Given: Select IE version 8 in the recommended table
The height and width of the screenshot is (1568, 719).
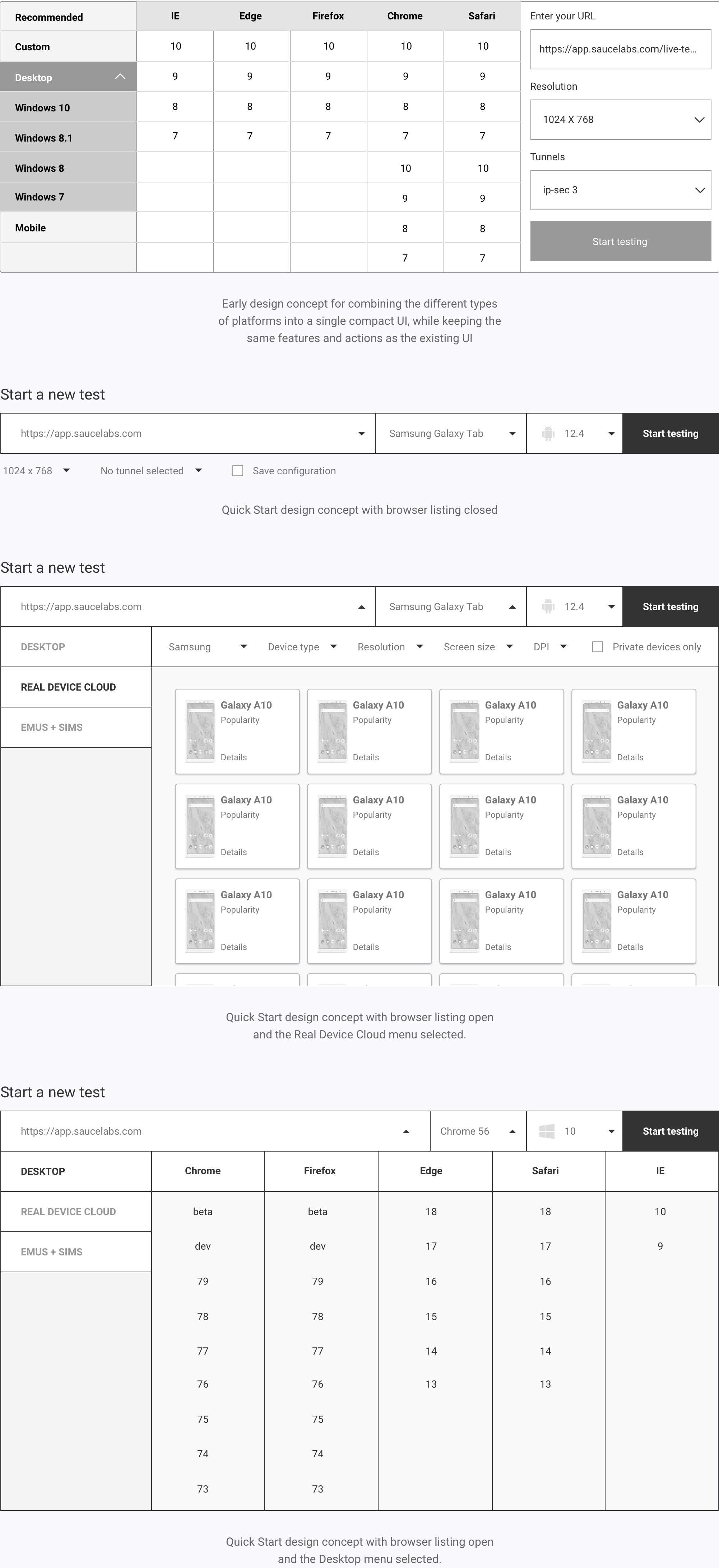Looking at the screenshot, I should (x=175, y=106).
